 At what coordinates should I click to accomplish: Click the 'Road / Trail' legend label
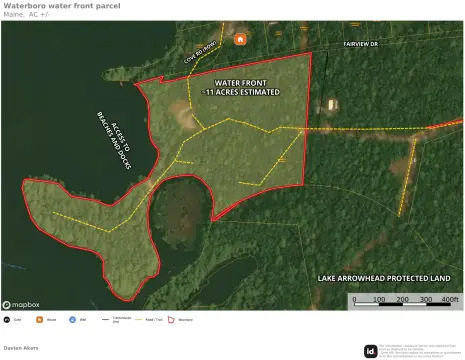tap(154, 320)
